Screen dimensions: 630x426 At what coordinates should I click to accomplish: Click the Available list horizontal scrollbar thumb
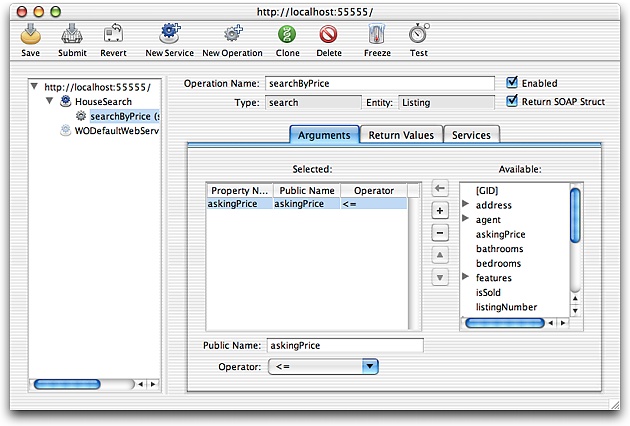tap(505, 323)
